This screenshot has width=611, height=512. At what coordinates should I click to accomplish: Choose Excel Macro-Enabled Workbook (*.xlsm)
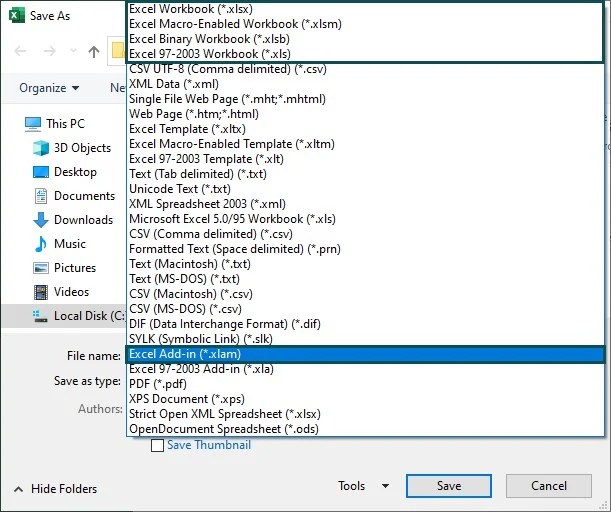click(366, 24)
